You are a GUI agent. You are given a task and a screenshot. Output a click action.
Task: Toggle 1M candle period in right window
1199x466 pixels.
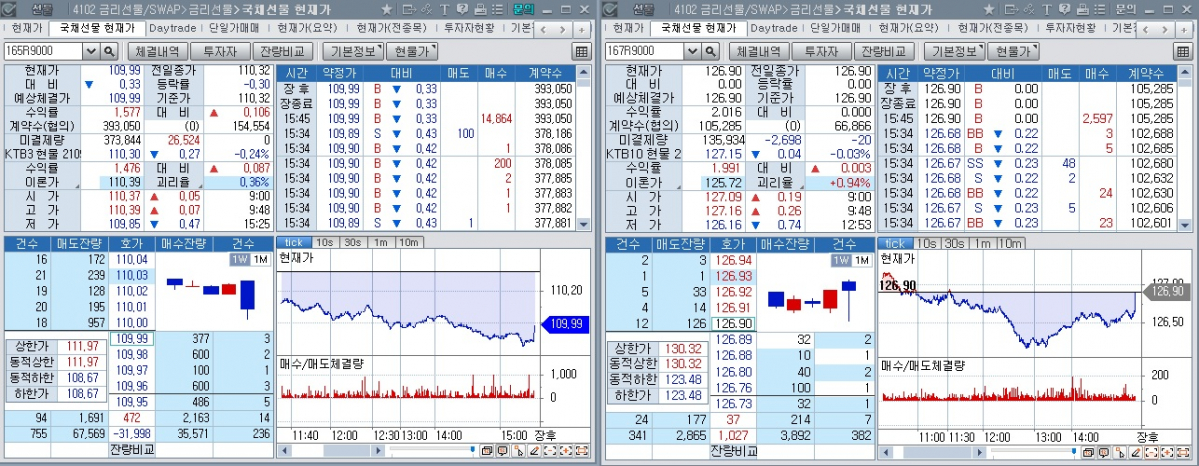point(861,260)
